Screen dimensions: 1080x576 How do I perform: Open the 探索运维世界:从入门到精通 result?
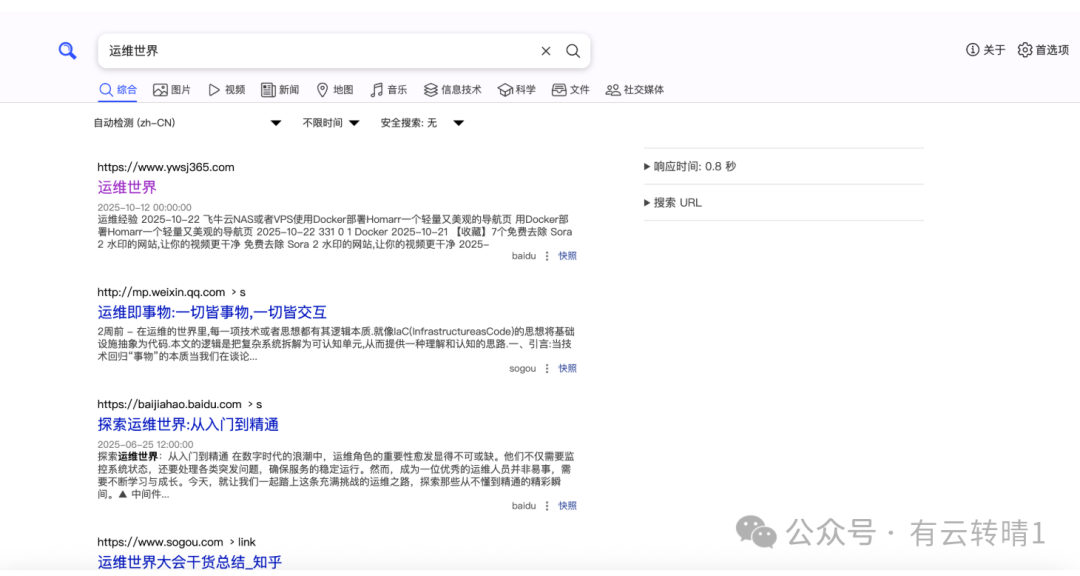click(x=188, y=424)
